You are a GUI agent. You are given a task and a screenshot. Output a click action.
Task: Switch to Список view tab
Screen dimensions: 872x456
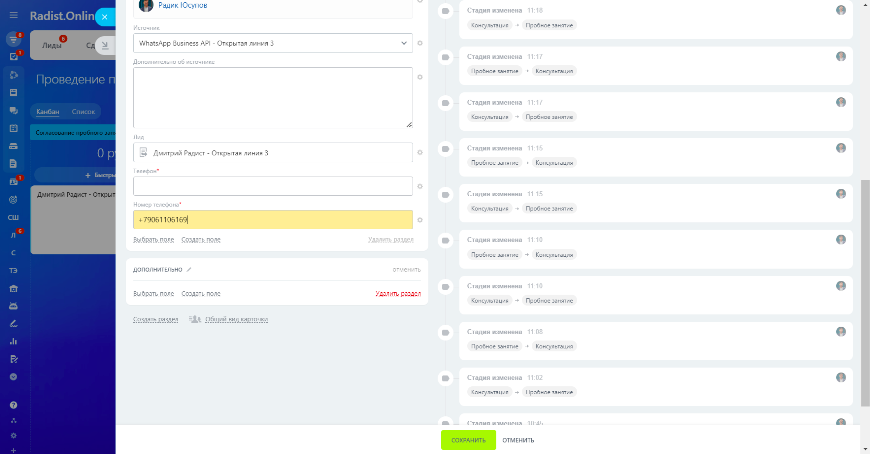click(83, 112)
